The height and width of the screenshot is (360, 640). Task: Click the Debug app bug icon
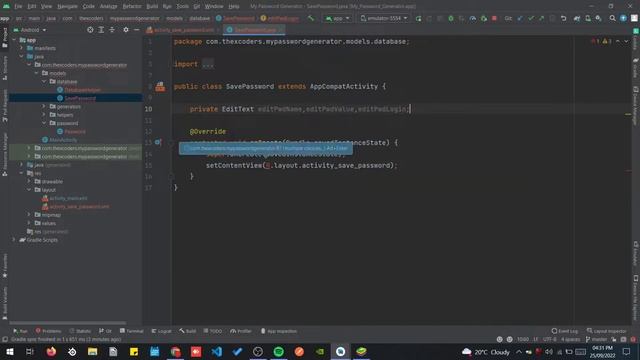(x=451, y=18)
